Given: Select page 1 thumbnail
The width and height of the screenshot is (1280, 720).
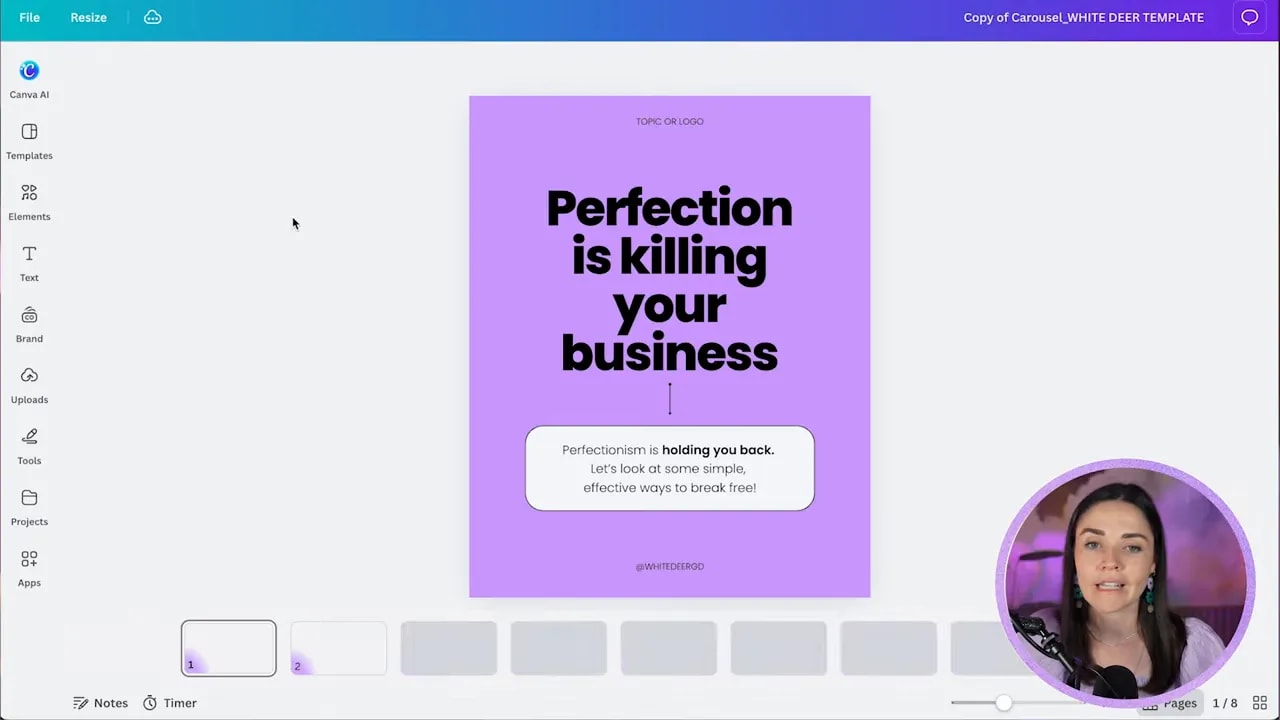Looking at the screenshot, I should pos(229,648).
